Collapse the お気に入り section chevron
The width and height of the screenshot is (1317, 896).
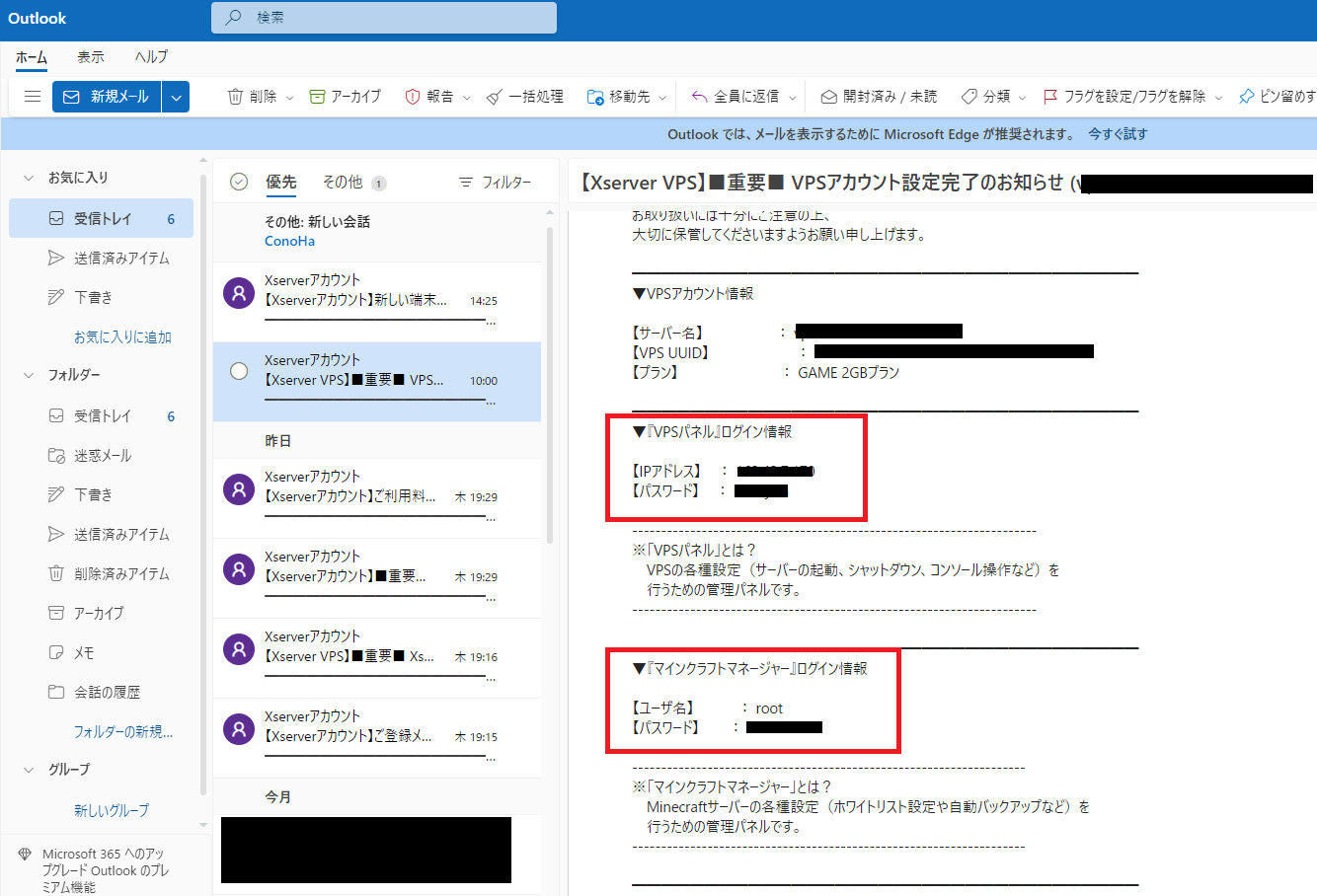29,178
